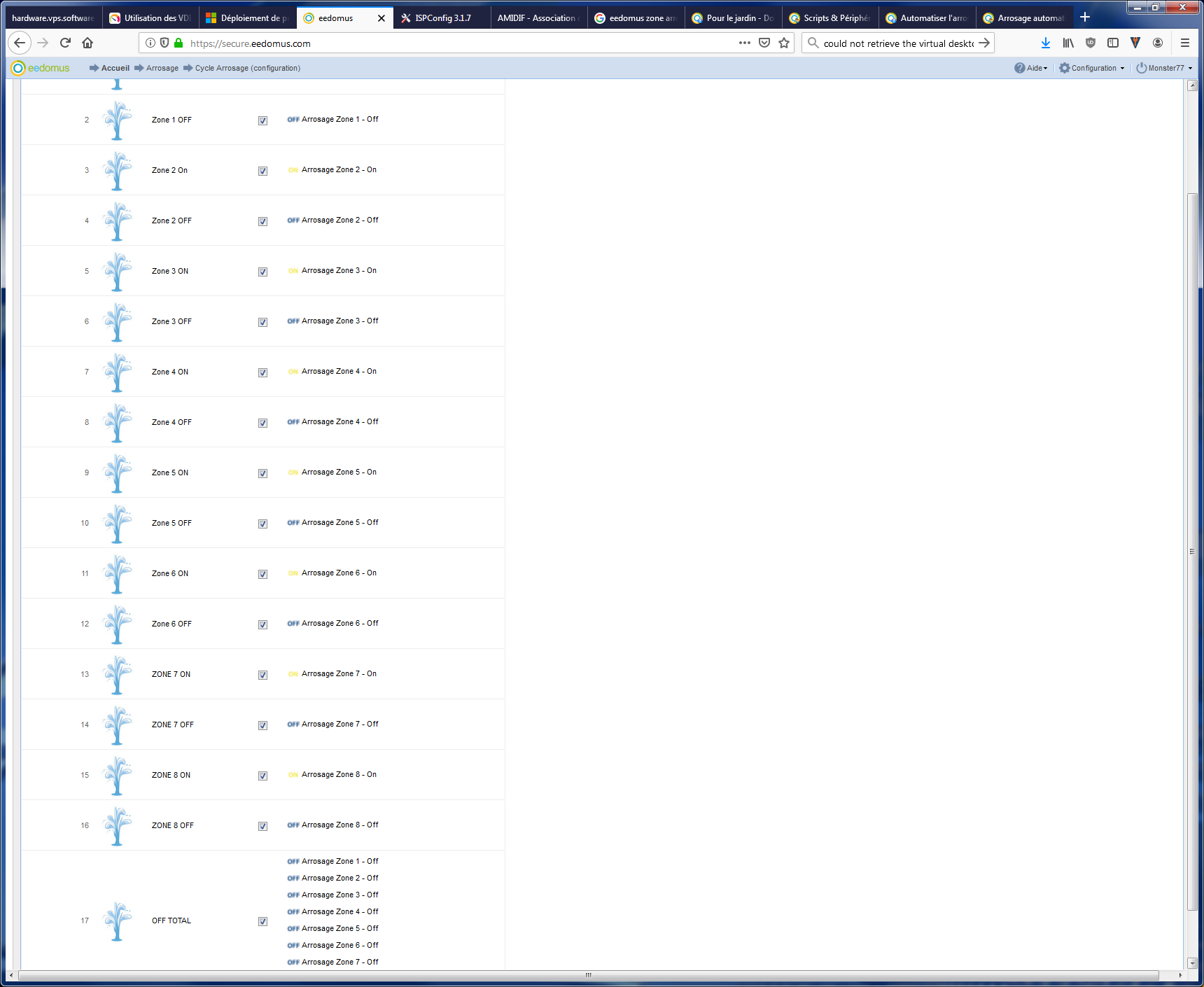
Task: Click the Zone 5 ON step label
Action: [x=170, y=473]
